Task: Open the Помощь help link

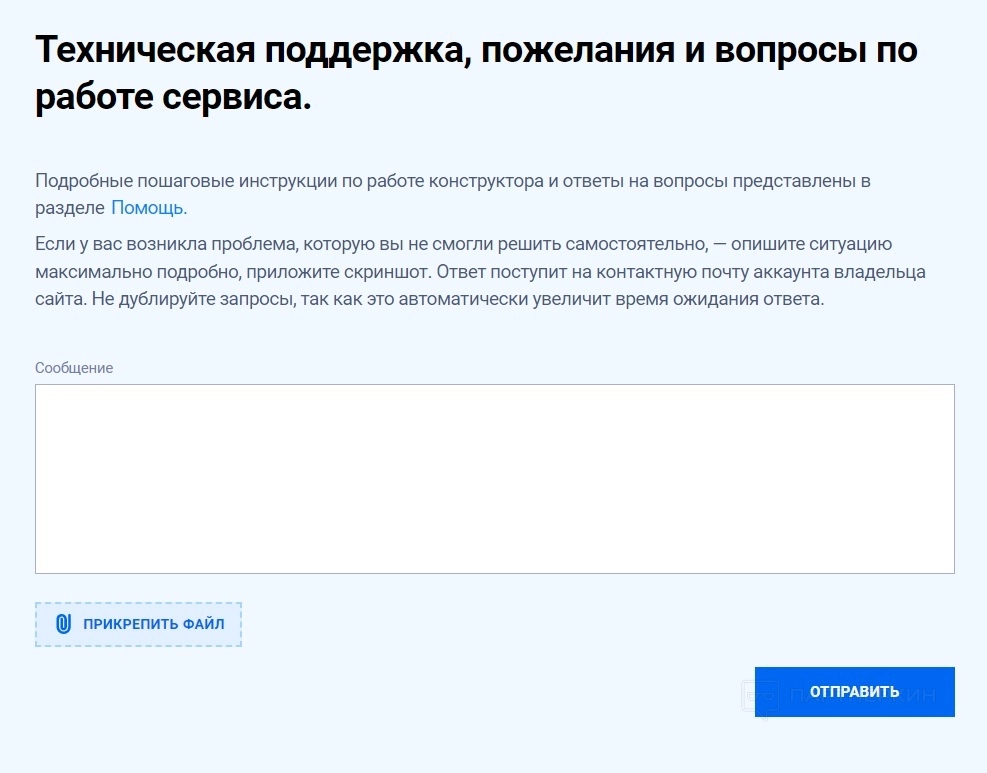Action: tap(149, 208)
